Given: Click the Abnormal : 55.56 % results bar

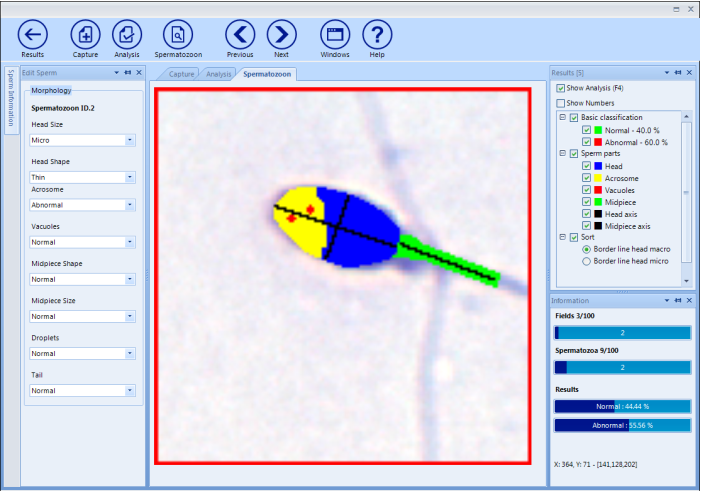Looking at the screenshot, I should (622, 425).
